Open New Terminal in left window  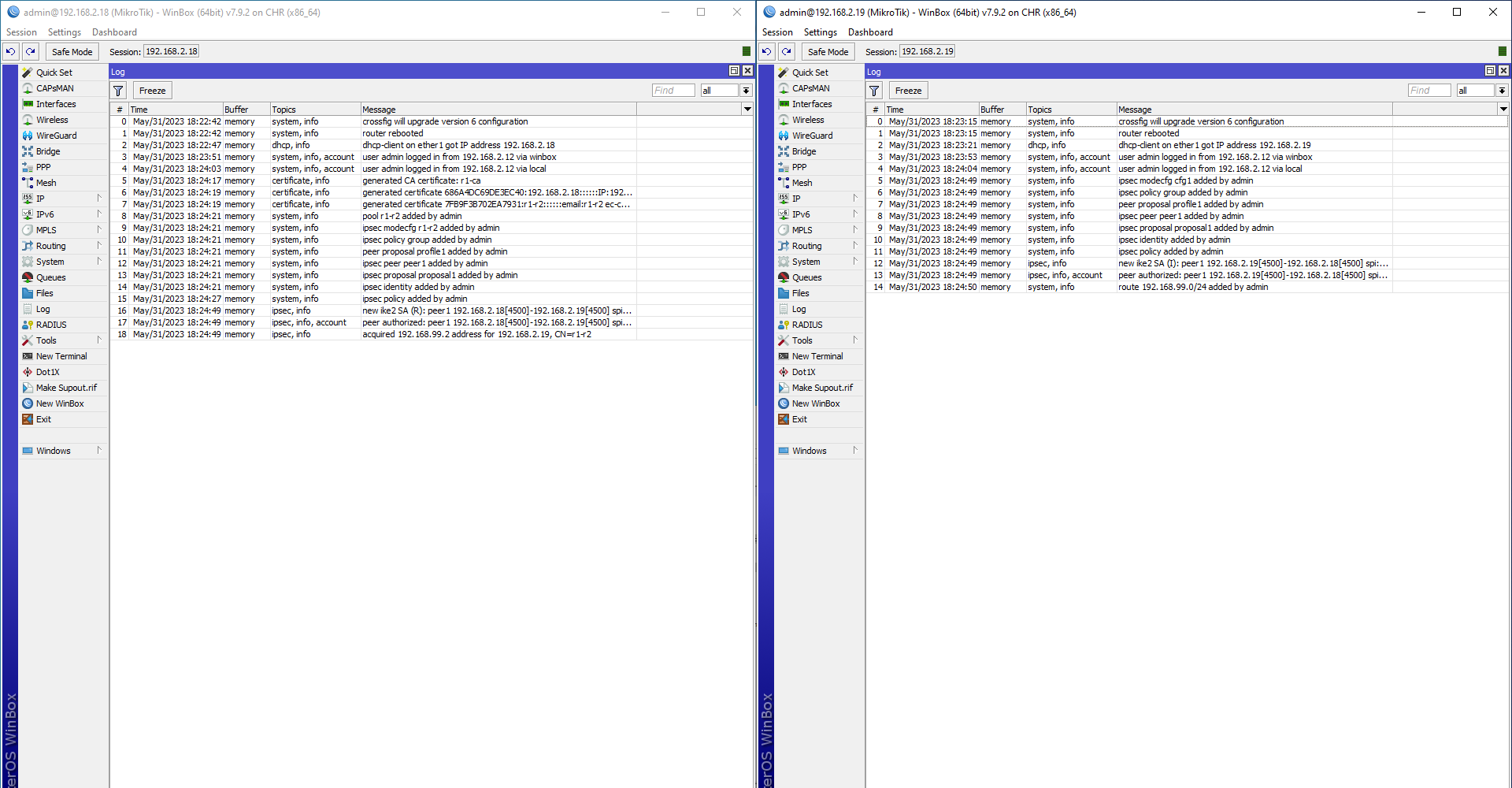click(61, 356)
